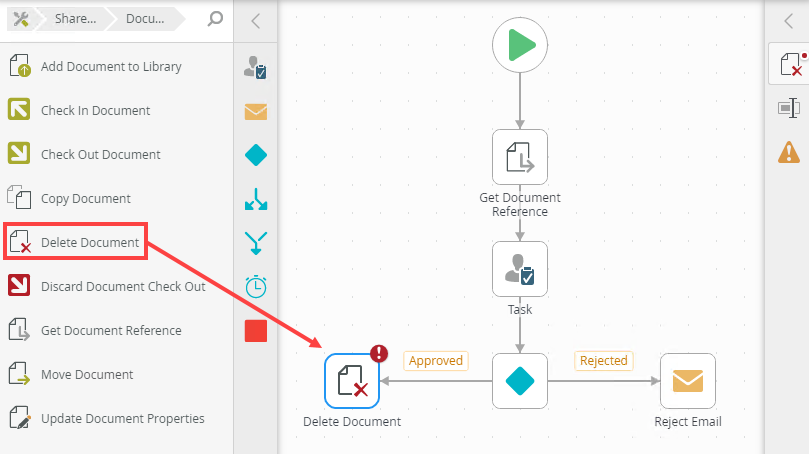The width and height of the screenshot is (809, 454).
Task: Select Add Document to Library icon
Action: [x=20, y=66]
